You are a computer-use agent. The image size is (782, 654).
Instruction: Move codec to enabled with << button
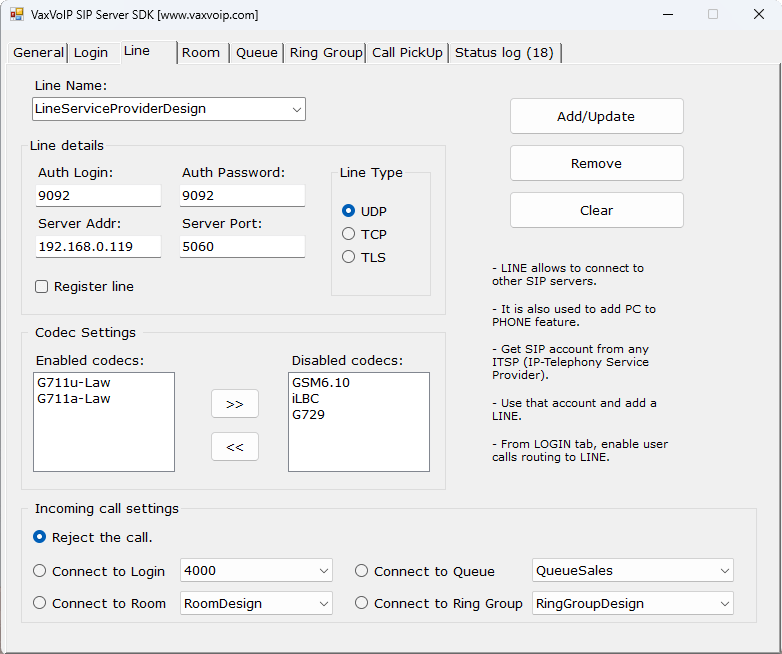coord(235,446)
